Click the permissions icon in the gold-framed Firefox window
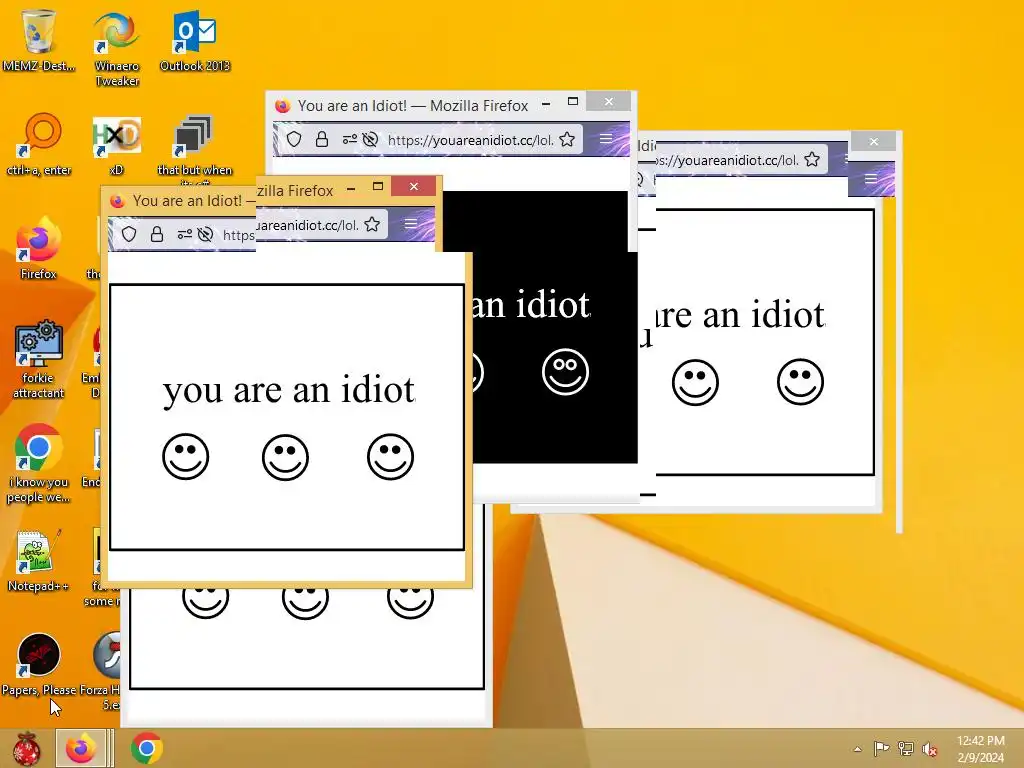 [184, 234]
